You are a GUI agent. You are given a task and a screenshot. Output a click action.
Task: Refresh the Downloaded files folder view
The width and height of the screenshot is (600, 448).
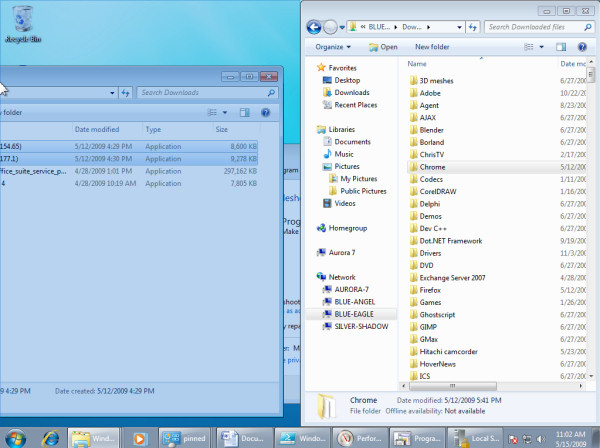point(474,28)
